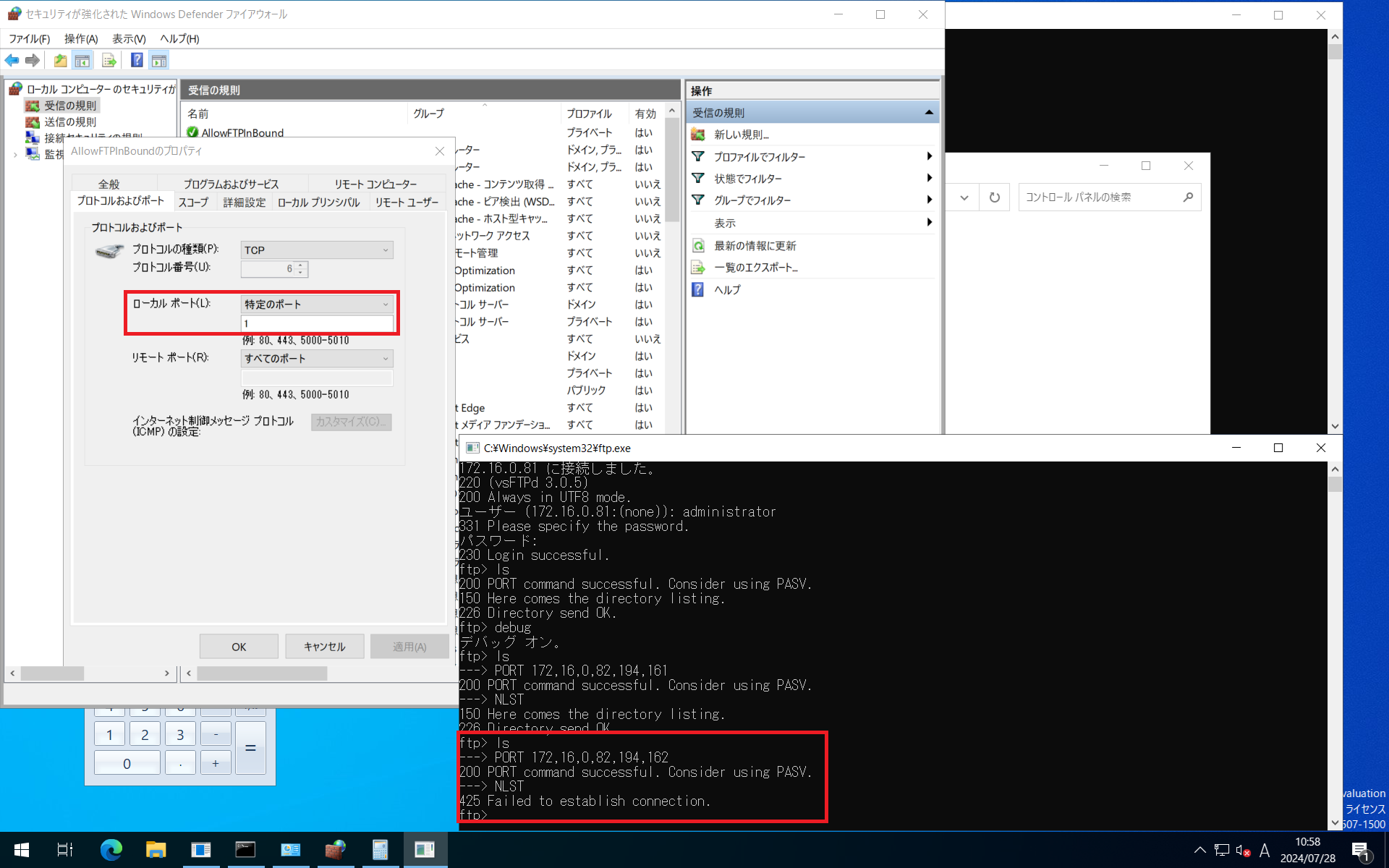
Task: Click the Control Panel refresh icon
Action: tap(995, 197)
